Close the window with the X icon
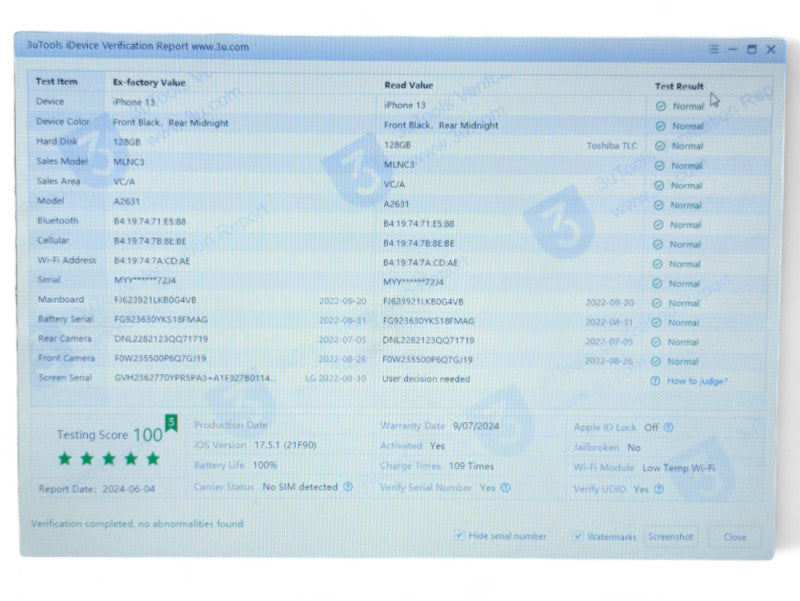 pos(771,49)
